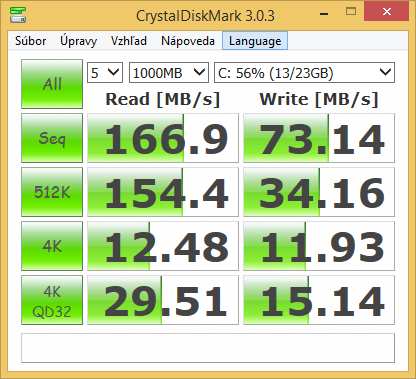Run all benchmarks with All button
416x379 pixels.
[x=52, y=84]
